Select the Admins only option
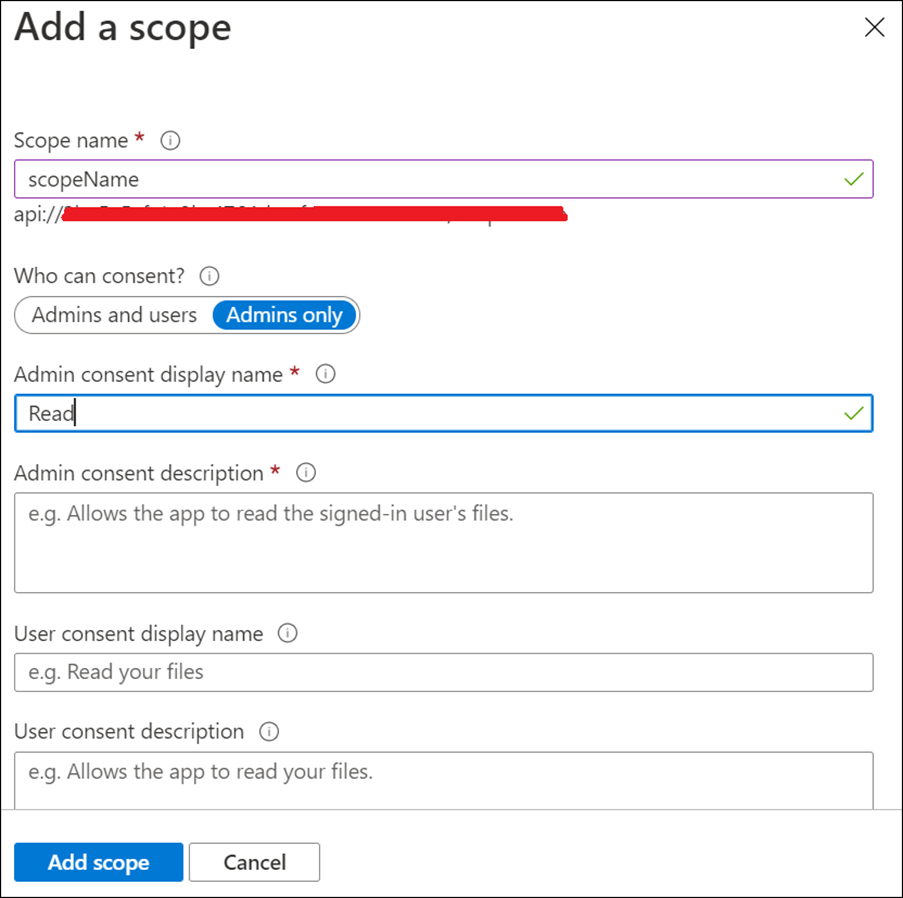 pyautogui.click(x=285, y=315)
